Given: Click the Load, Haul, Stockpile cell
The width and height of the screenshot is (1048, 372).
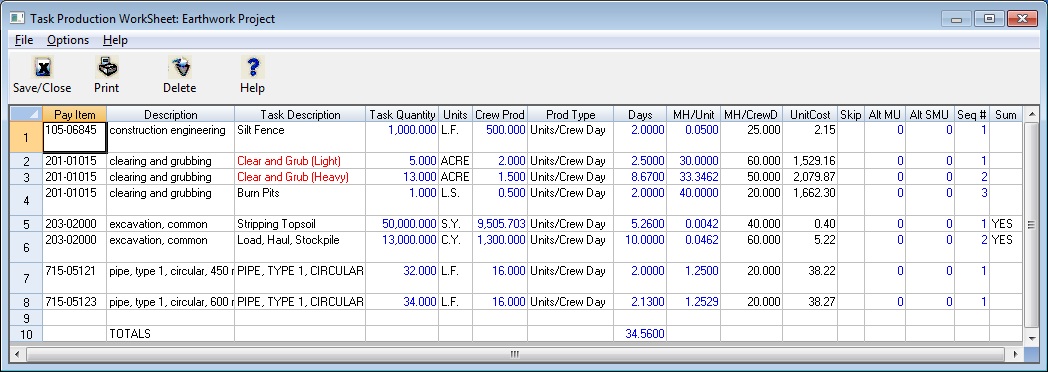Looking at the screenshot, I should pyautogui.click(x=300, y=247).
